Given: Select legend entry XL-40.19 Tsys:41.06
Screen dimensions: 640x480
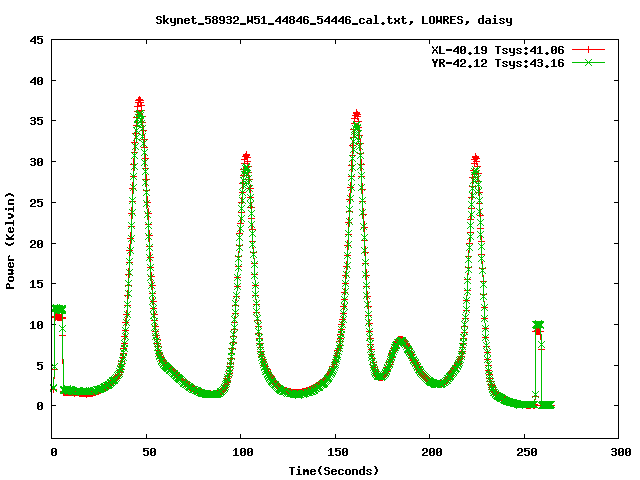Looking at the screenshot, I should pos(498,50).
